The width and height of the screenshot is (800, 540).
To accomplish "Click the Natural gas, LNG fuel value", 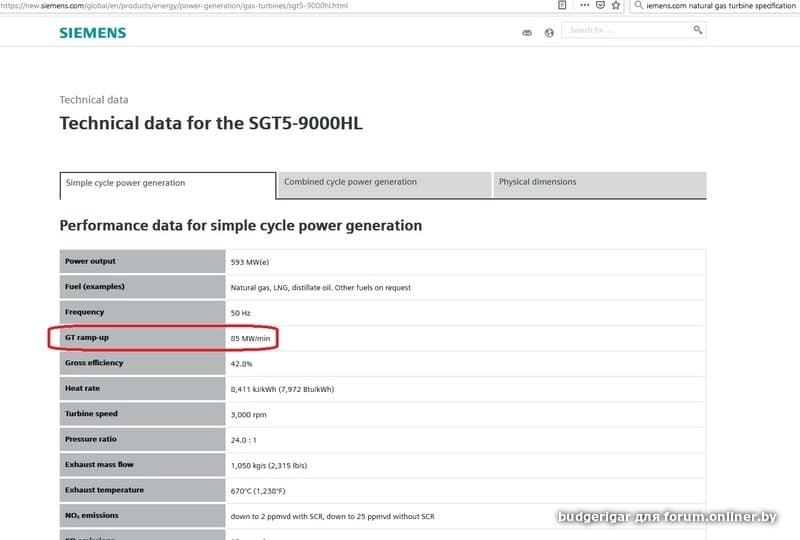I will [320, 287].
